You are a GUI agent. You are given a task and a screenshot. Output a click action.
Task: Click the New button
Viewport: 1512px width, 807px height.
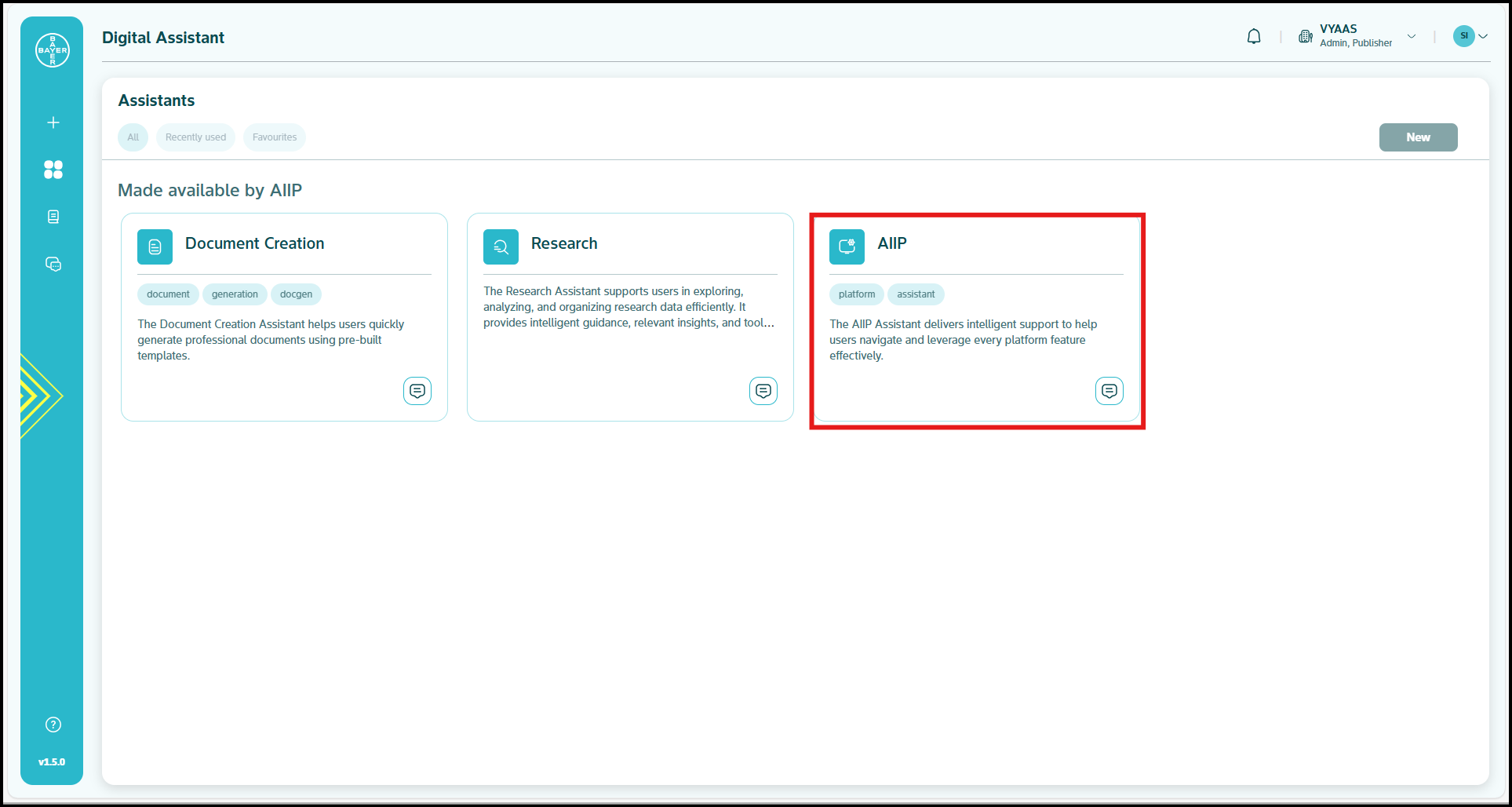pyautogui.click(x=1418, y=137)
